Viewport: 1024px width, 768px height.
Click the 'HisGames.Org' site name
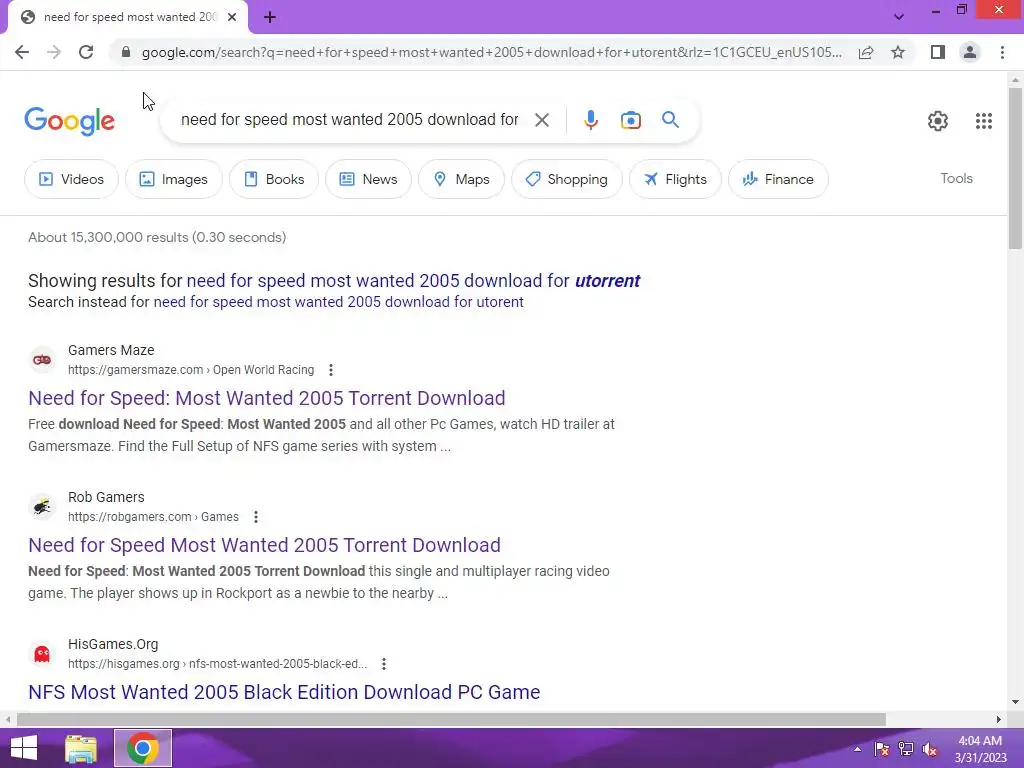tap(113, 644)
